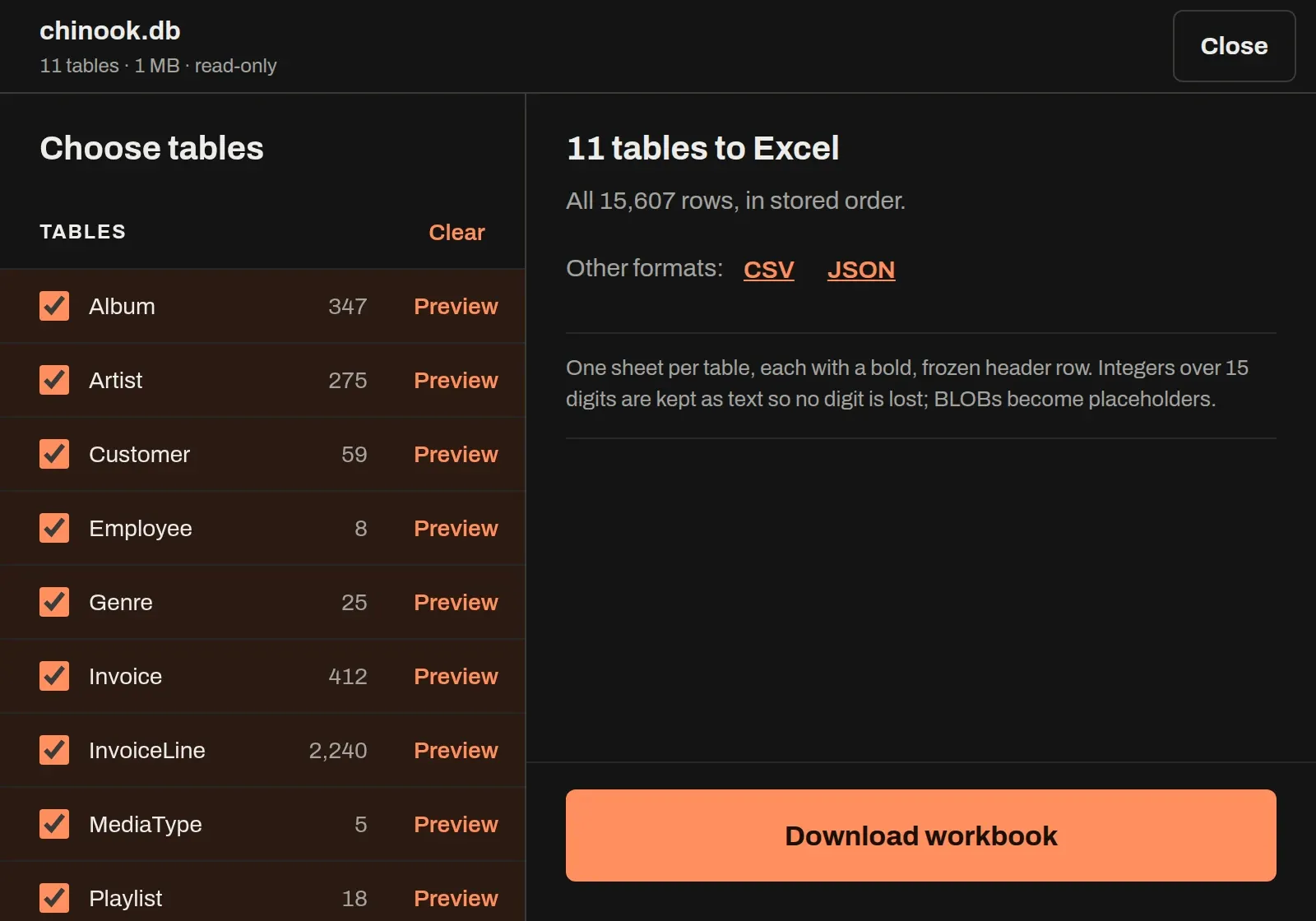Click the Customer row count 59
This screenshot has width=1316, height=921.
(x=354, y=454)
